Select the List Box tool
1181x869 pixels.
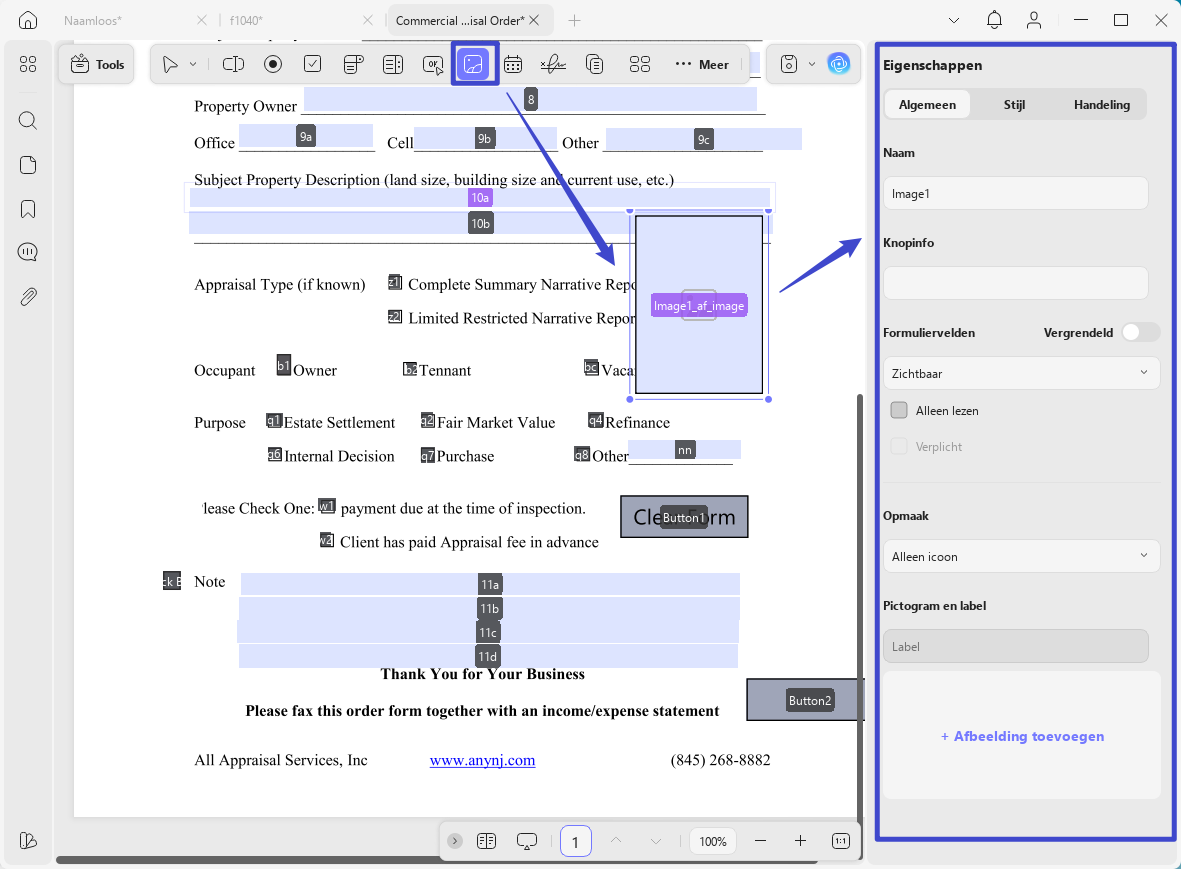click(393, 65)
